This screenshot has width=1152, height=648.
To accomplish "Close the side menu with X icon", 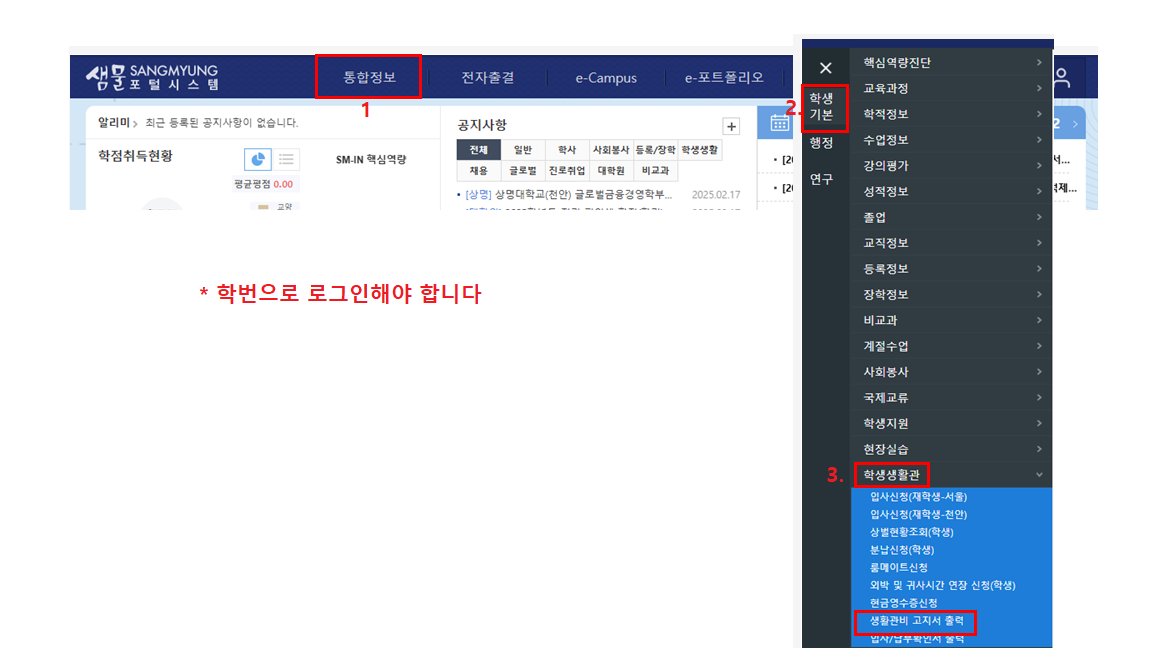I will (x=825, y=68).
